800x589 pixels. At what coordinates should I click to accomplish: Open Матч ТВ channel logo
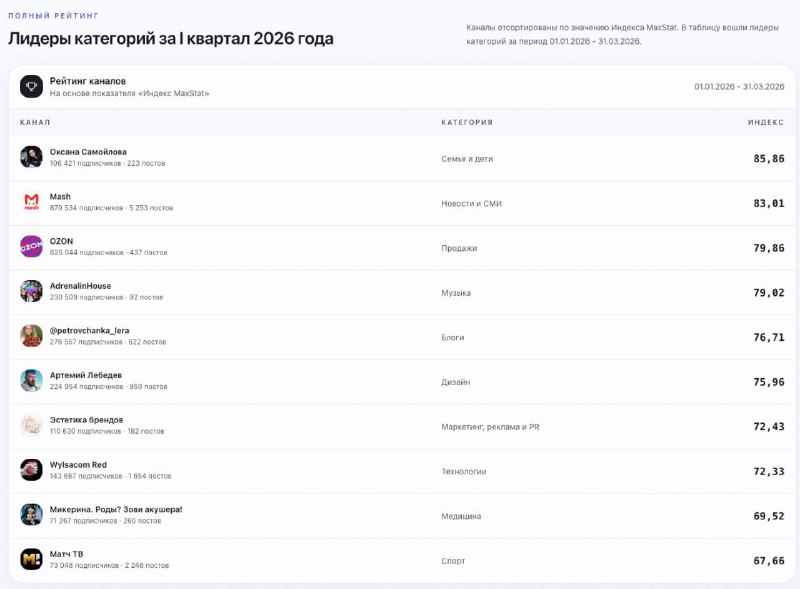pos(31,559)
